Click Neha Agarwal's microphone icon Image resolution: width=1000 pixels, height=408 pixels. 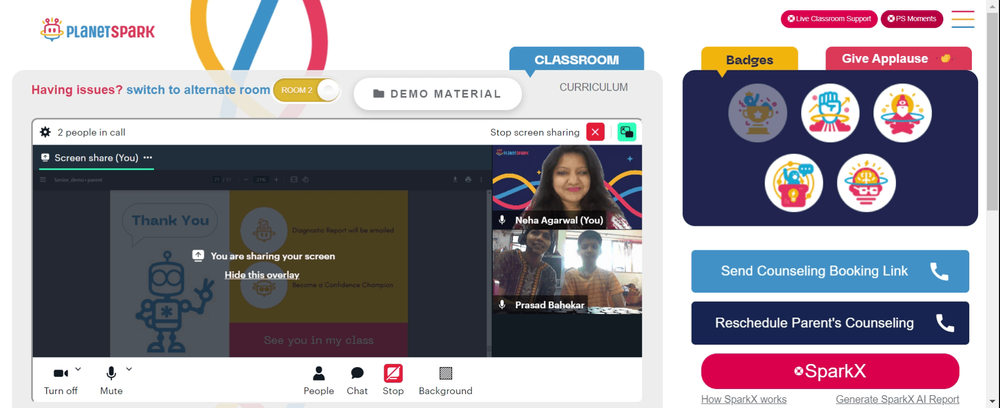point(503,220)
